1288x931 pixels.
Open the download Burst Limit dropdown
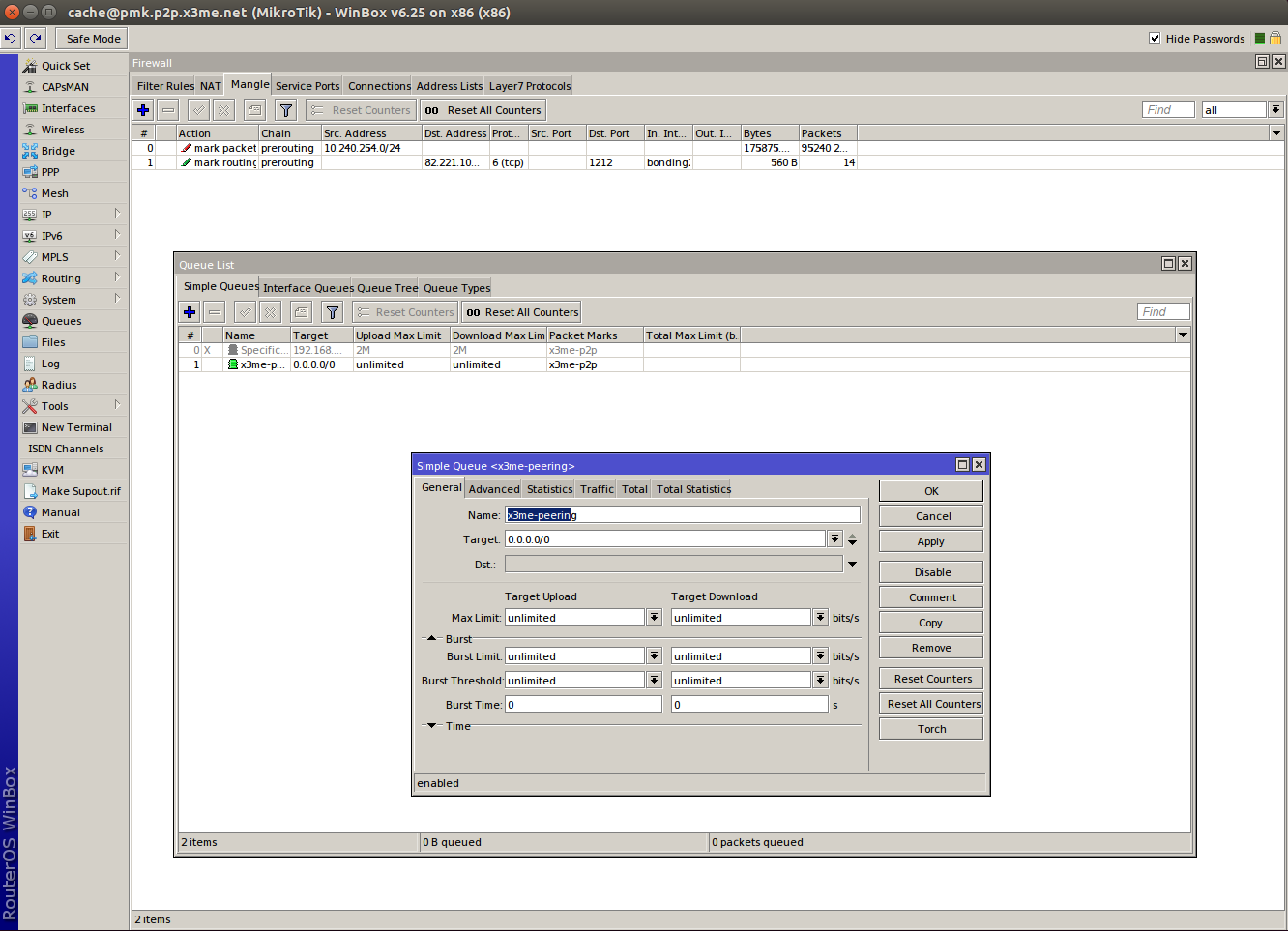pos(821,655)
